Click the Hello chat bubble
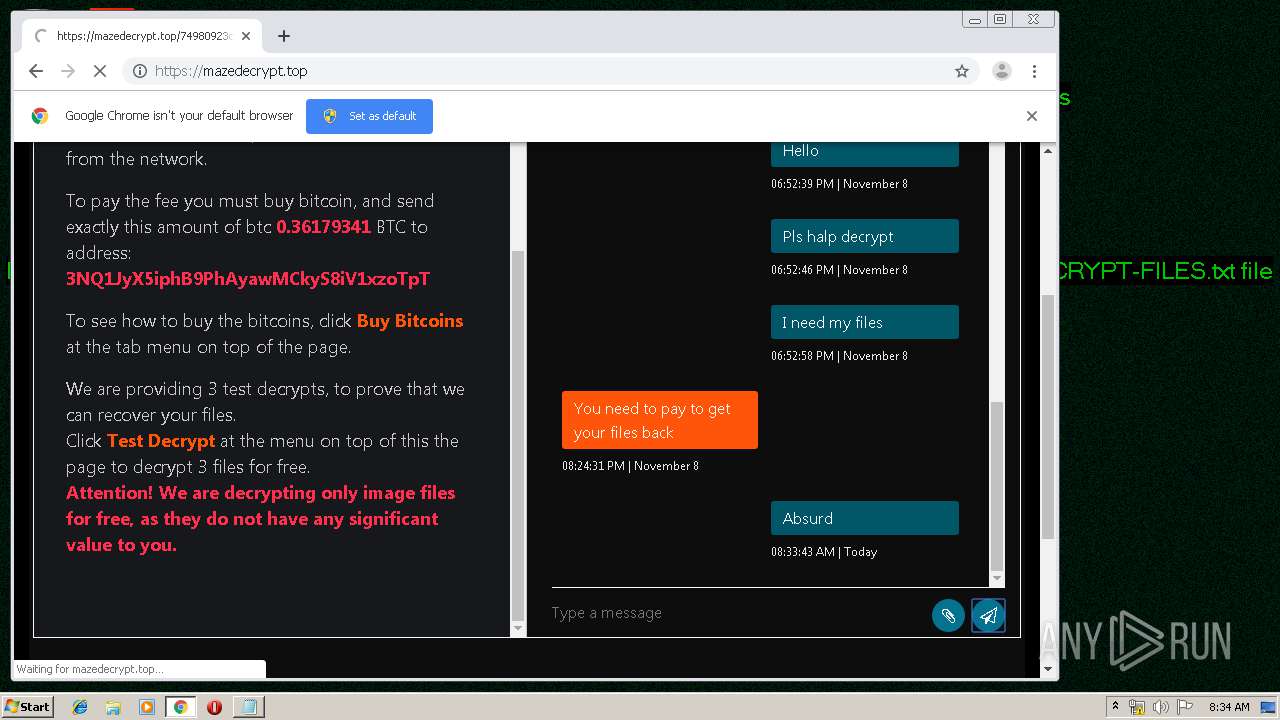 (x=864, y=152)
